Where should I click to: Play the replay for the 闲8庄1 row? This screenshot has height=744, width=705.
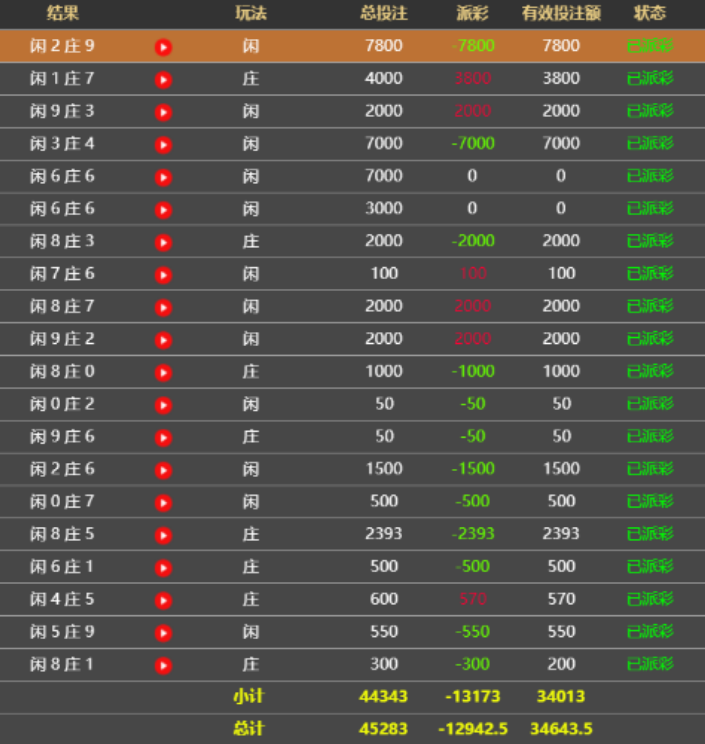pos(163,665)
